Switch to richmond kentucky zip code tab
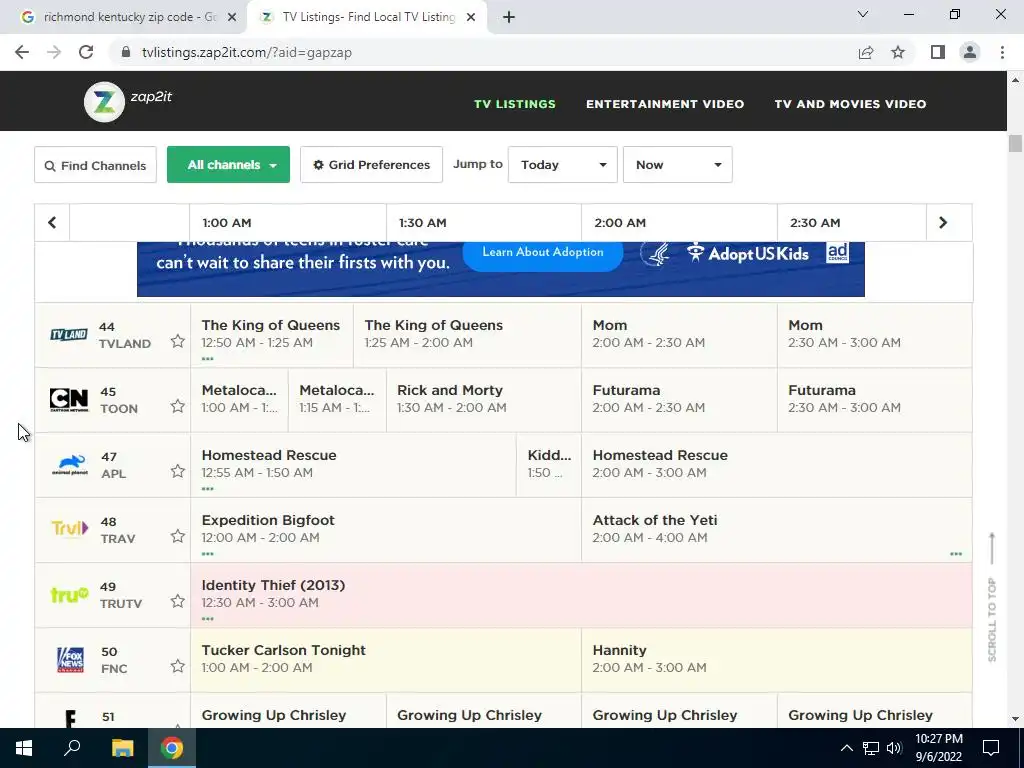This screenshot has height=768, width=1024. (x=129, y=17)
